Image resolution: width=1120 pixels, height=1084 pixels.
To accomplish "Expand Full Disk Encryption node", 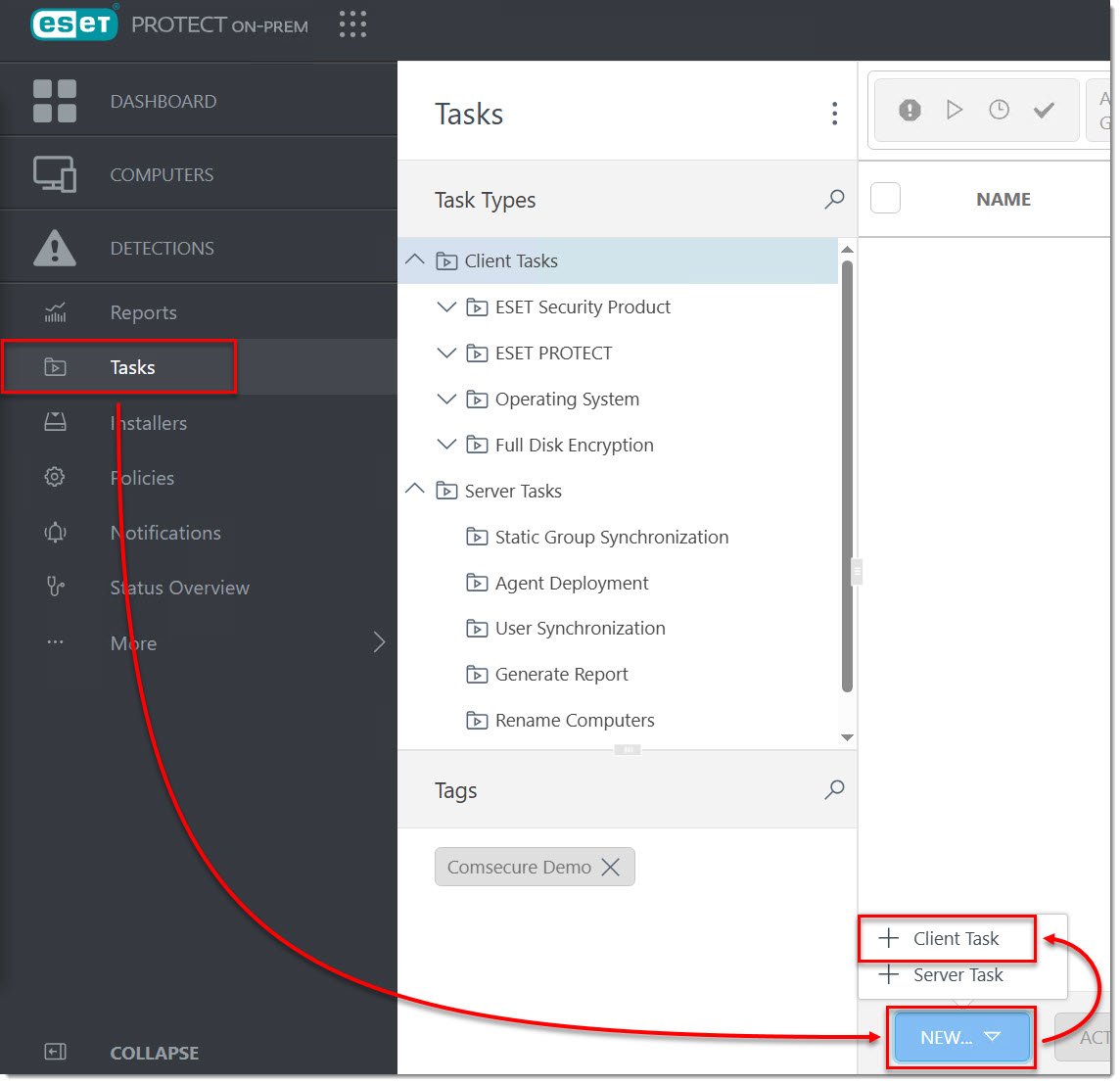I will pos(446,445).
